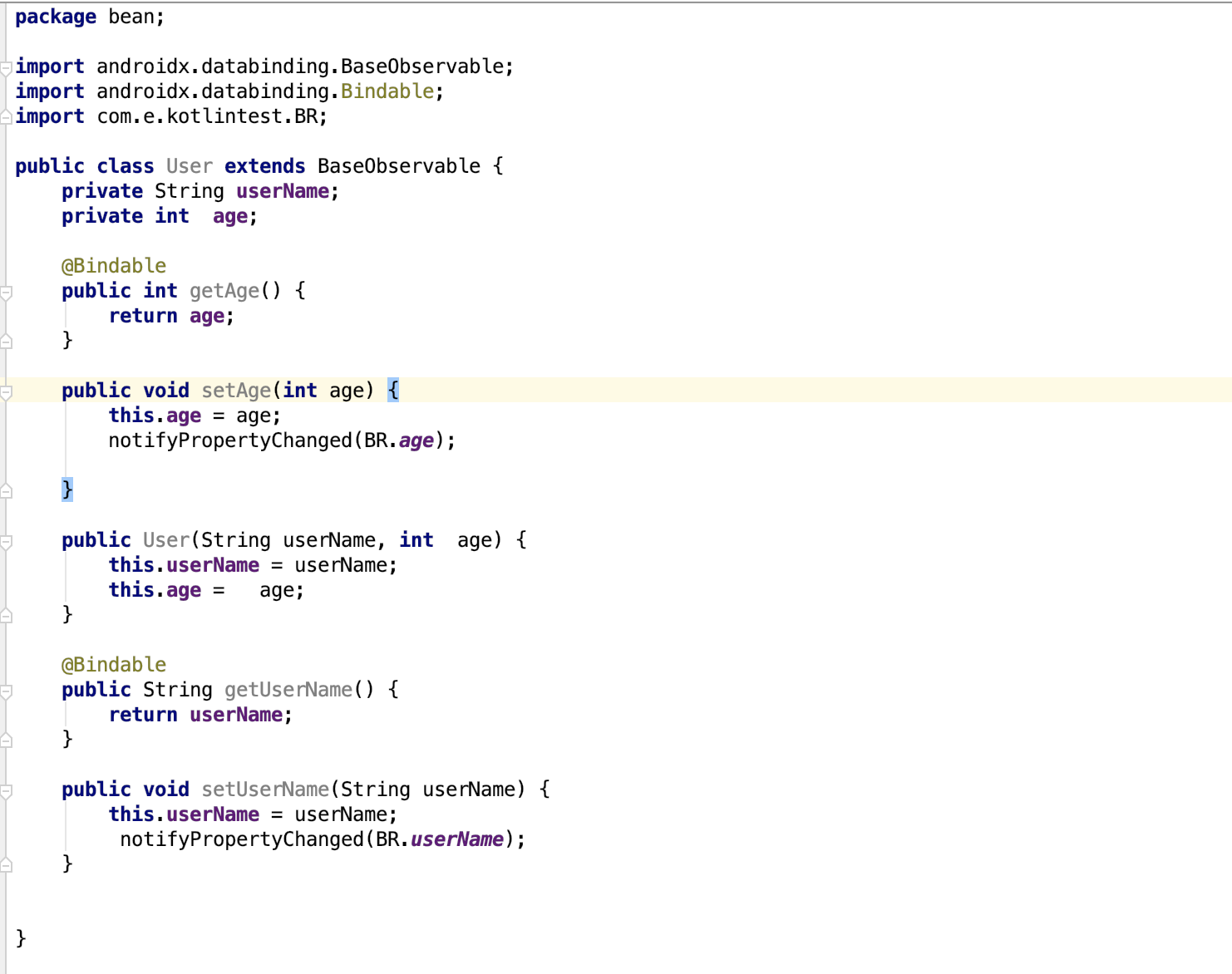Image resolution: width=1232 pixels, height=974 pixels.
Task: Click 'this.age' inside the setAge method
Action: click(155, 416)
